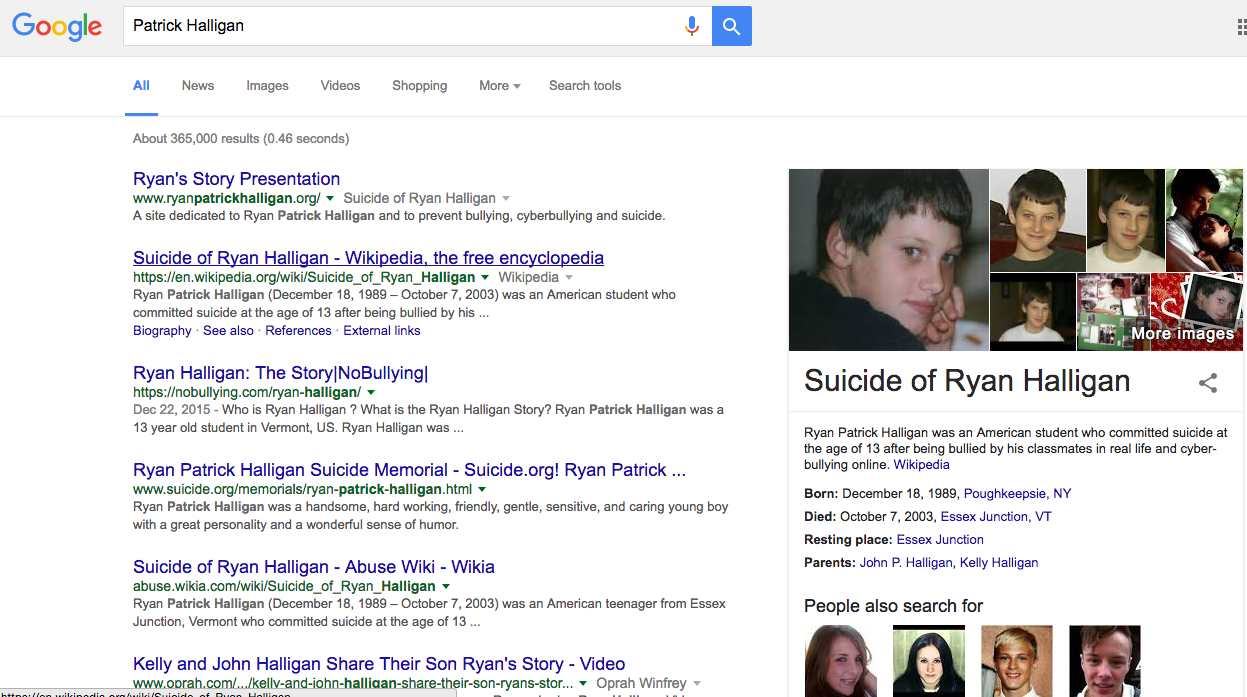Click the share icon in knowledge panel
This screenshot has width=1247, height=697.
pos(1208,382)
